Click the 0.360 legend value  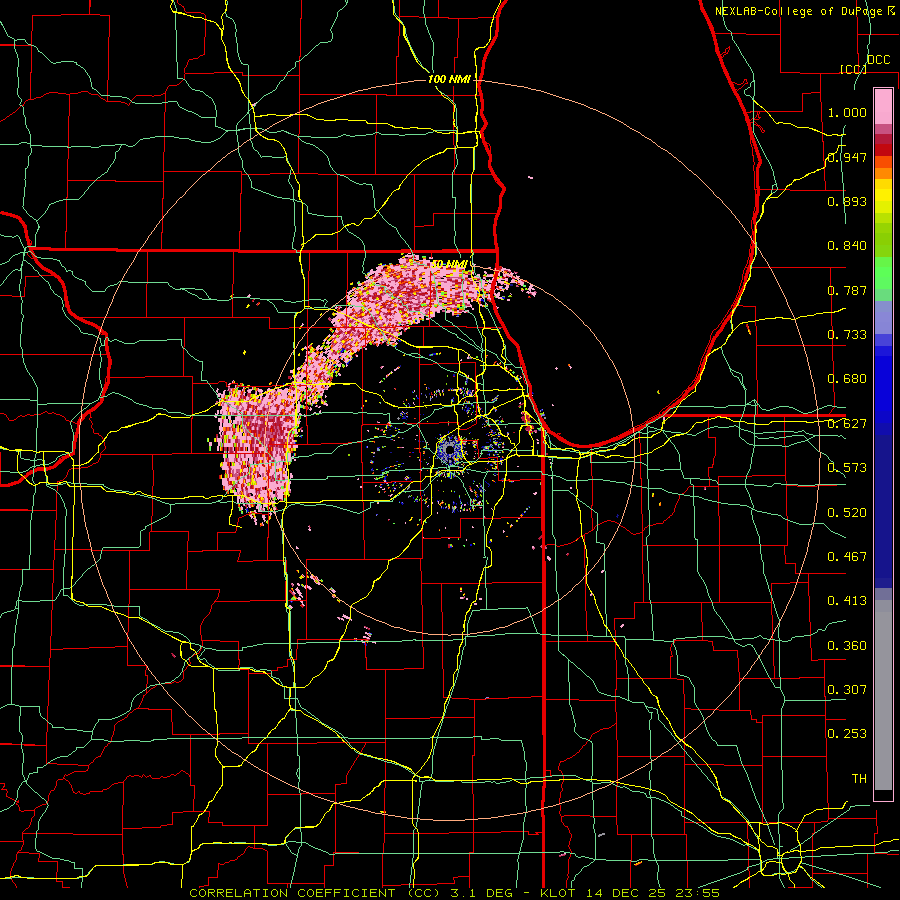(847, 646)
